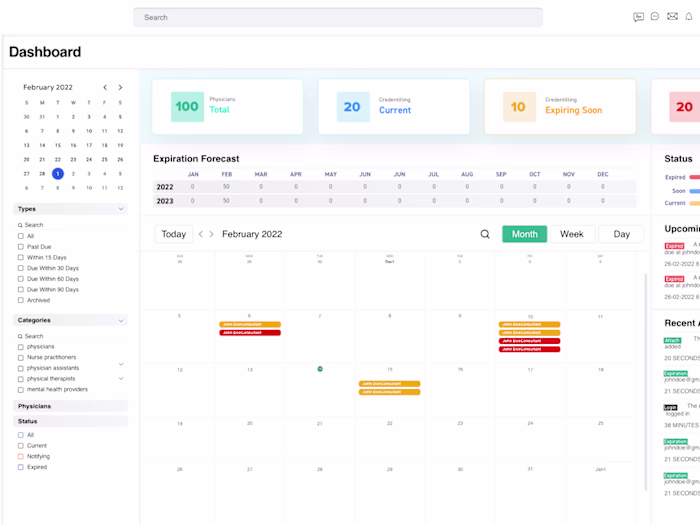The image size is (700, 525).
Task: Click the Current status color bar
Action: 695,203
